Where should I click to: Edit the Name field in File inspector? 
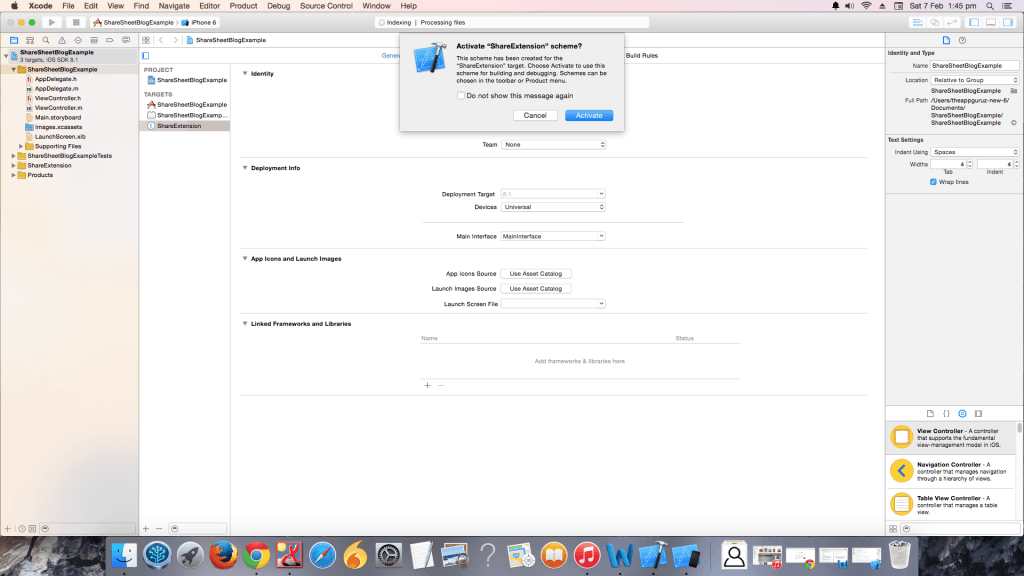[974, 65]
